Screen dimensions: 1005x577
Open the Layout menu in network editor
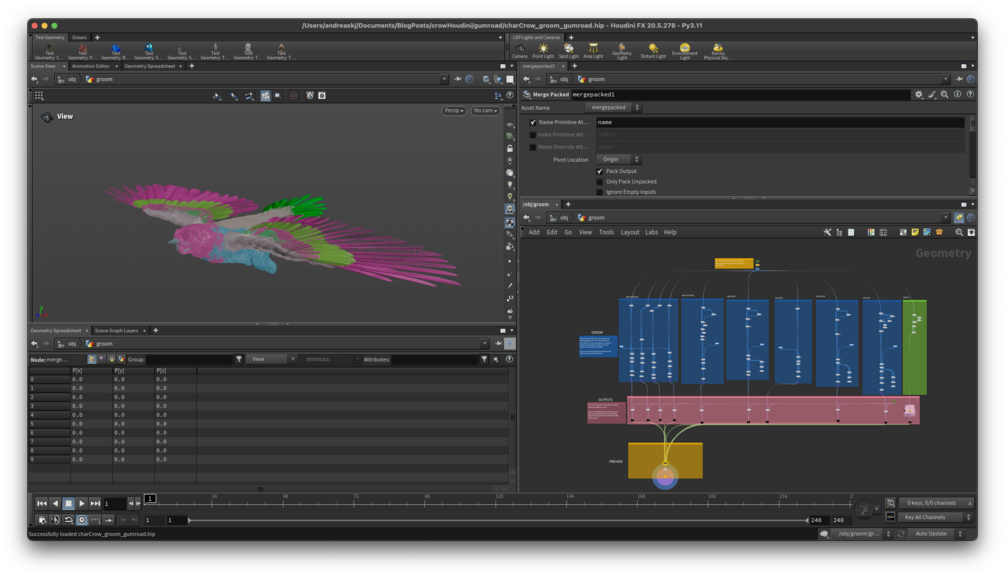(629, 232)
